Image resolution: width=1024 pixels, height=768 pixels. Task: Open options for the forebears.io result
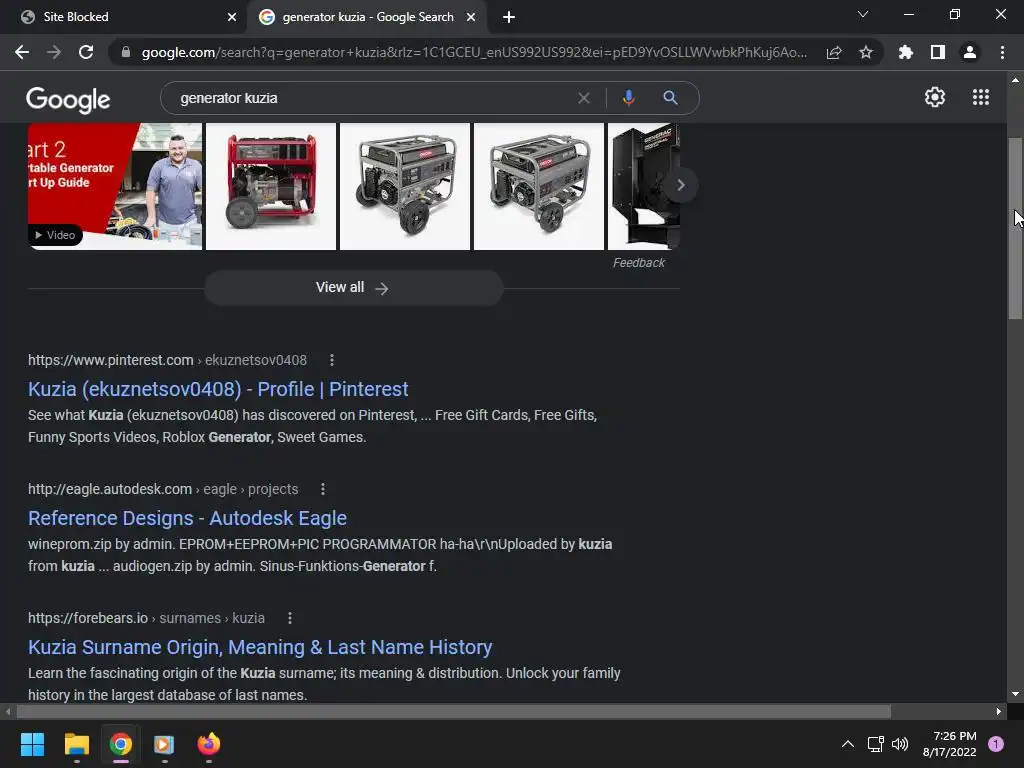290,618
